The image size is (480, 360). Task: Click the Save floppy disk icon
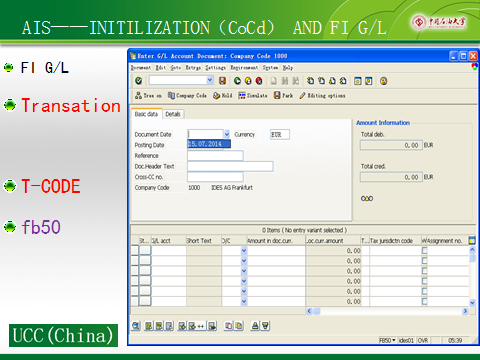tap(222, 81)
